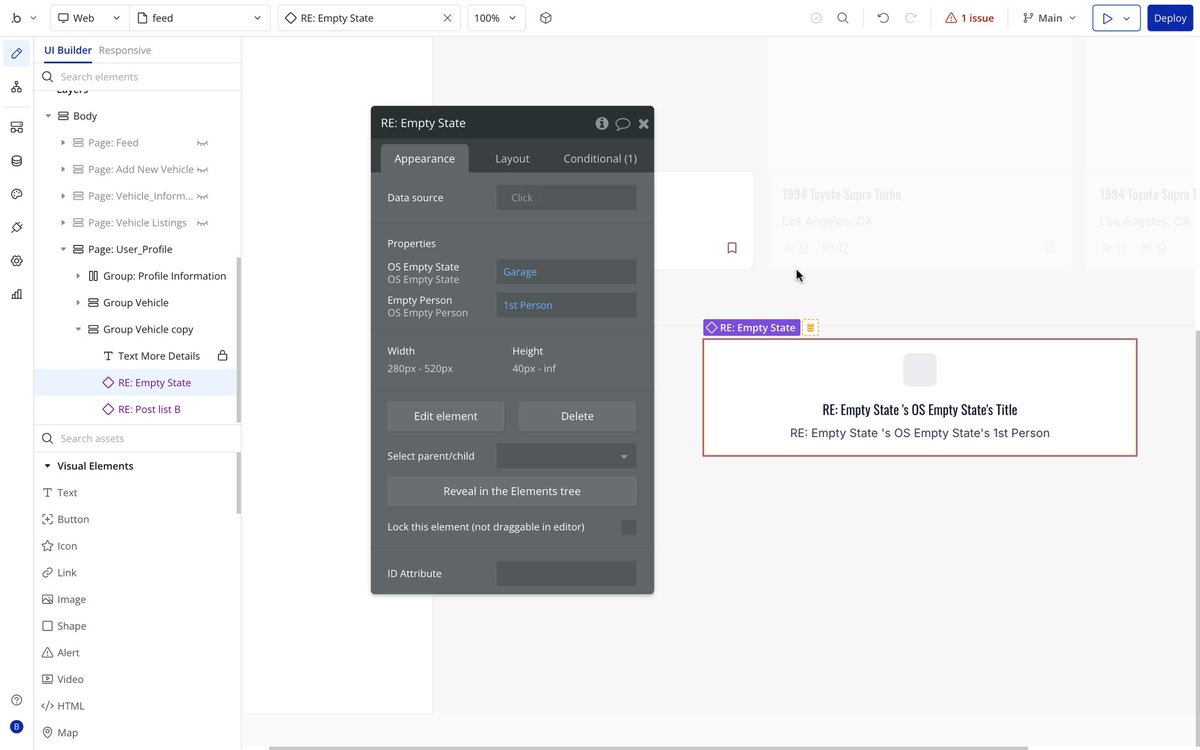
Task: Open the preview options dropdown arrow
Action: point(1127,18)
